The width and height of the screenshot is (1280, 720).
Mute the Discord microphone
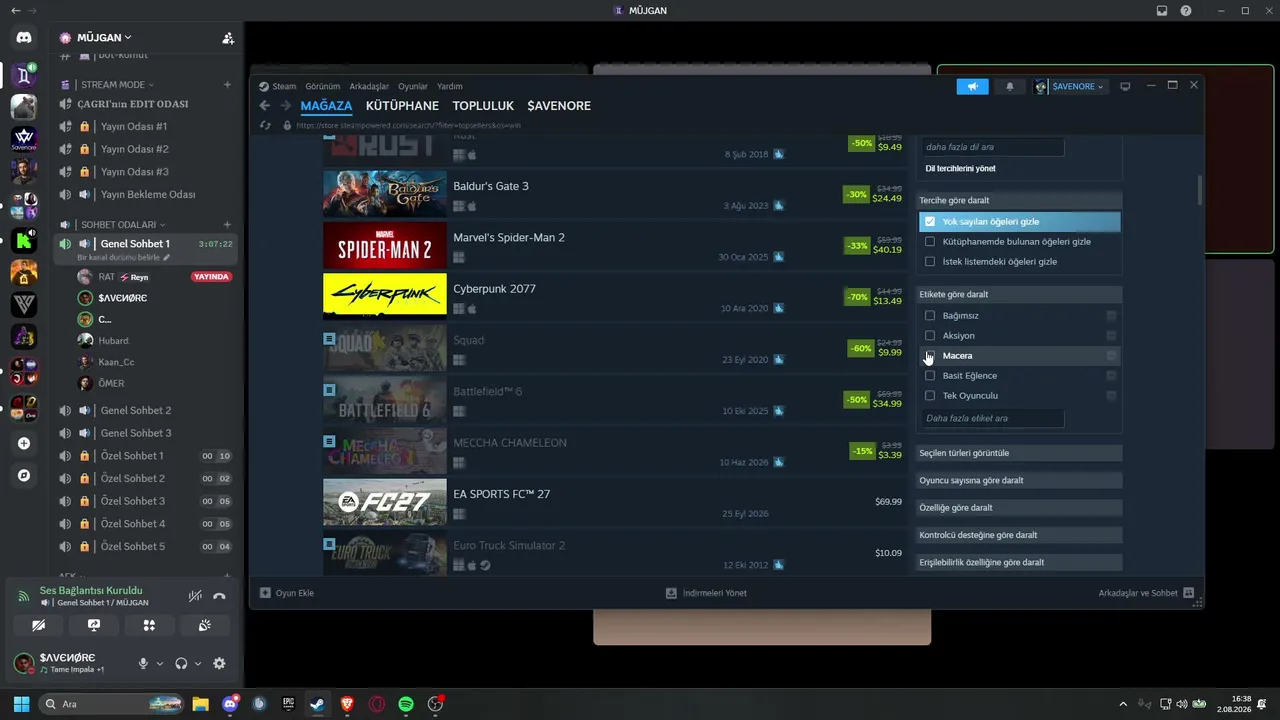tap(143, 663)
